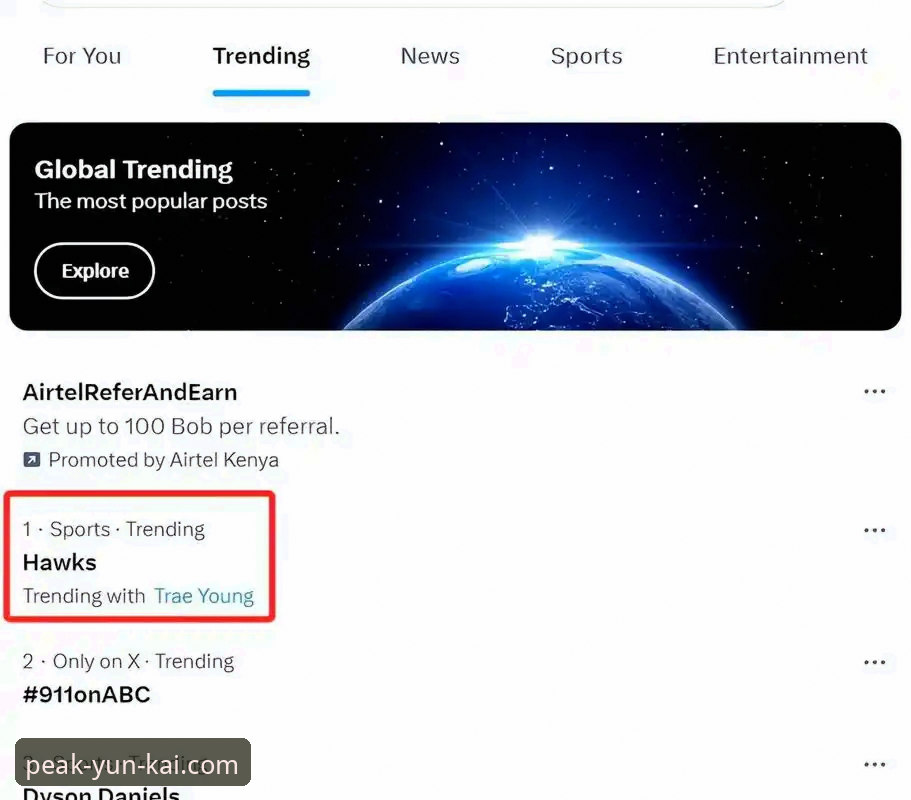Open more options for AirtelReferAndEarn trend

pyautogui.click(x=874, y=392)
